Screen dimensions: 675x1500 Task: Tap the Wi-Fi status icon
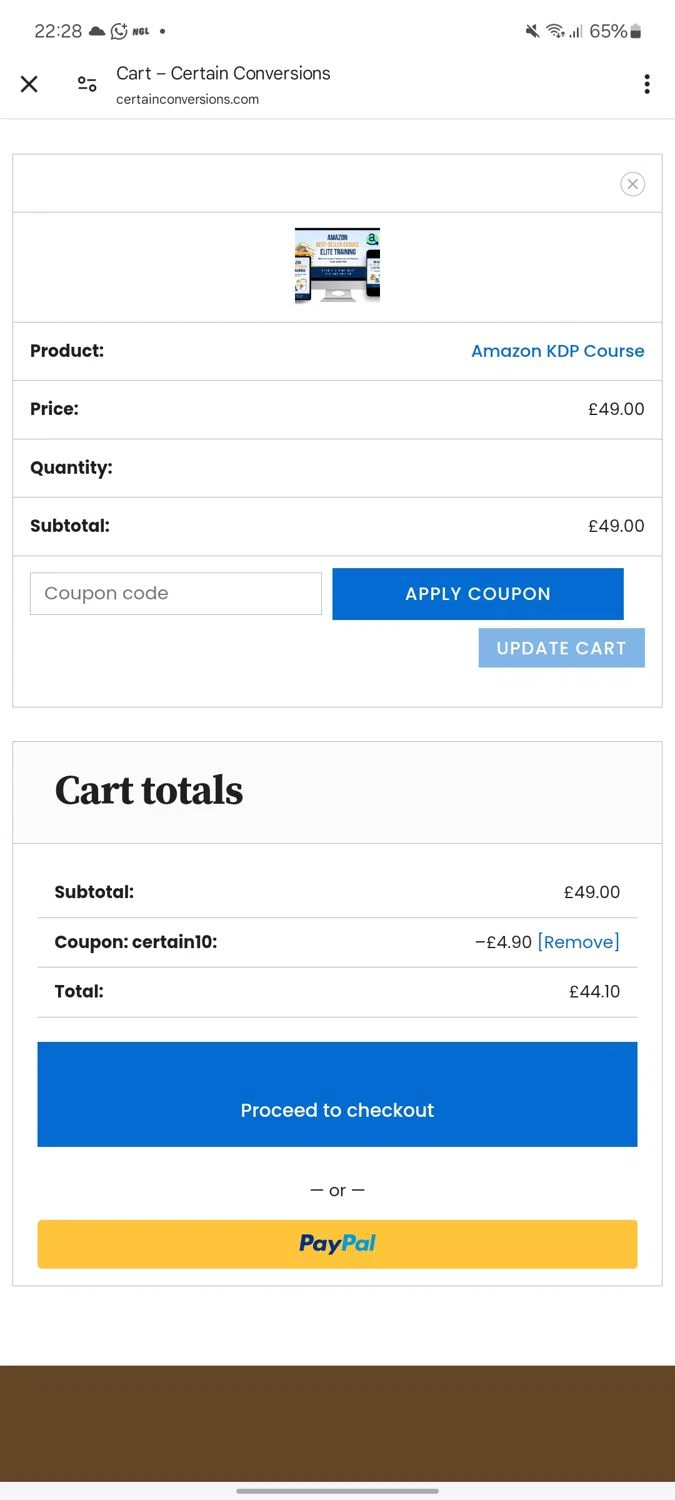[554, 31]
